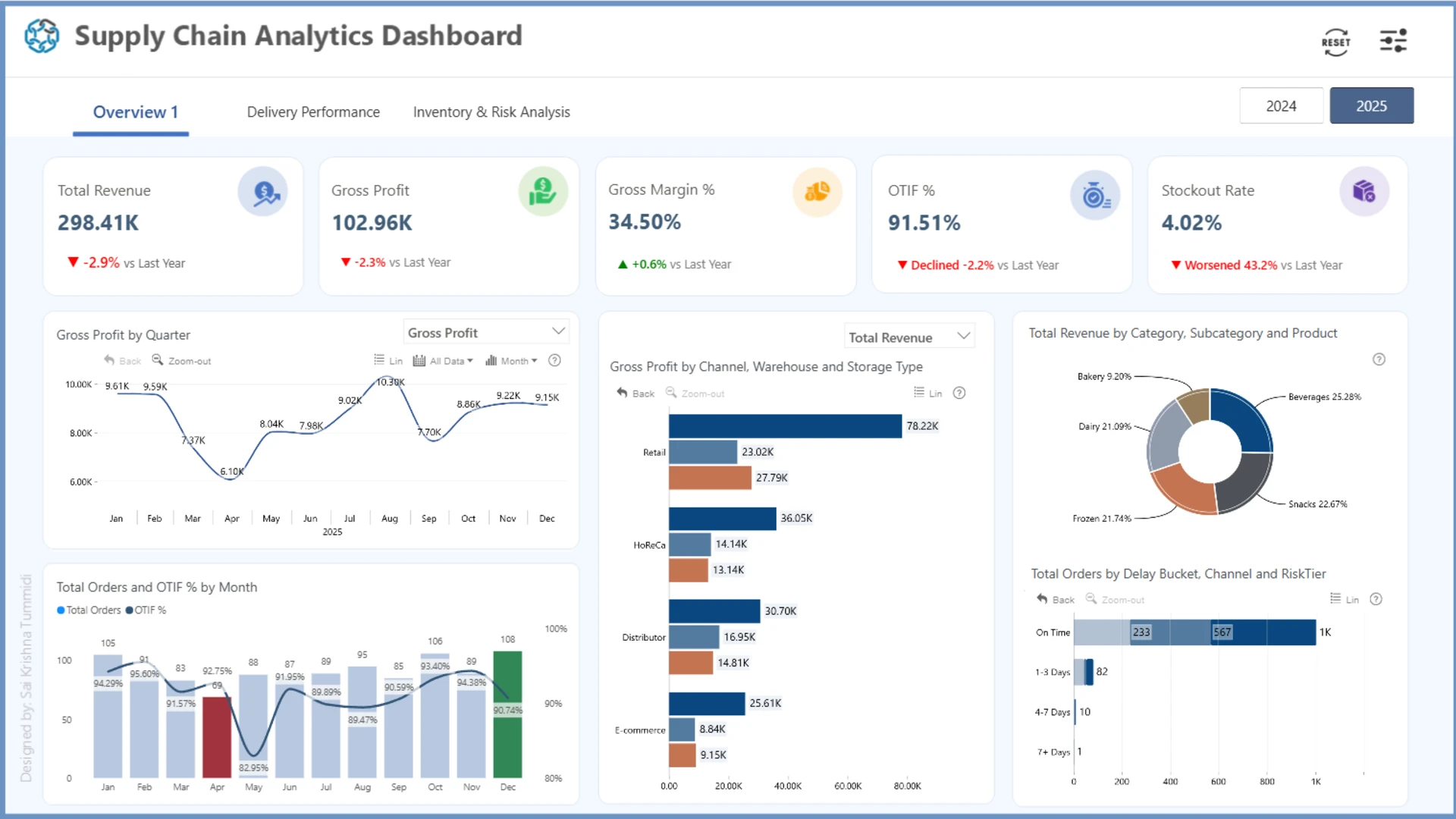Click the HoReCa 36.05K bar

(x=722, y=519)
